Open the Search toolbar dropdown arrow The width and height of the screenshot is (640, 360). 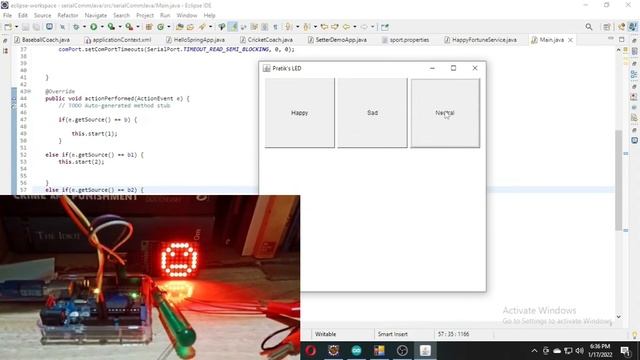tap(211, 27)
